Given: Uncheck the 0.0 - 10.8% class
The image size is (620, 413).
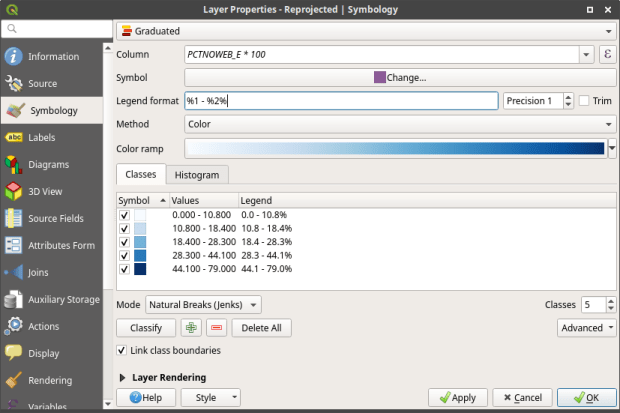Looking at the screenshot, I should pyautogui.click(x=124, y=215).
